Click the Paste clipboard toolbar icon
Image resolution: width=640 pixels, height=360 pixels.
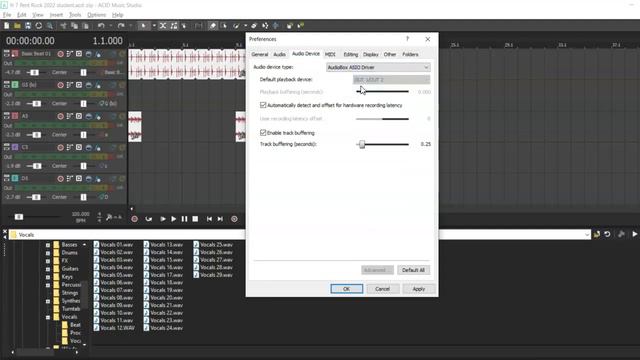(x=85, y=26)
